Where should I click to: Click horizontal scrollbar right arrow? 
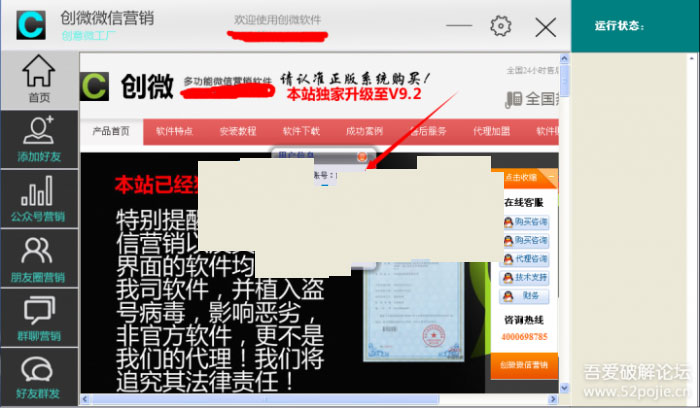coord(553,399)
